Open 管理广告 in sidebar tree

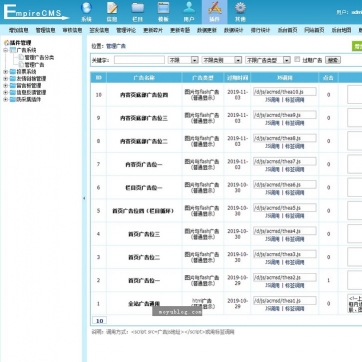[34, 64]
